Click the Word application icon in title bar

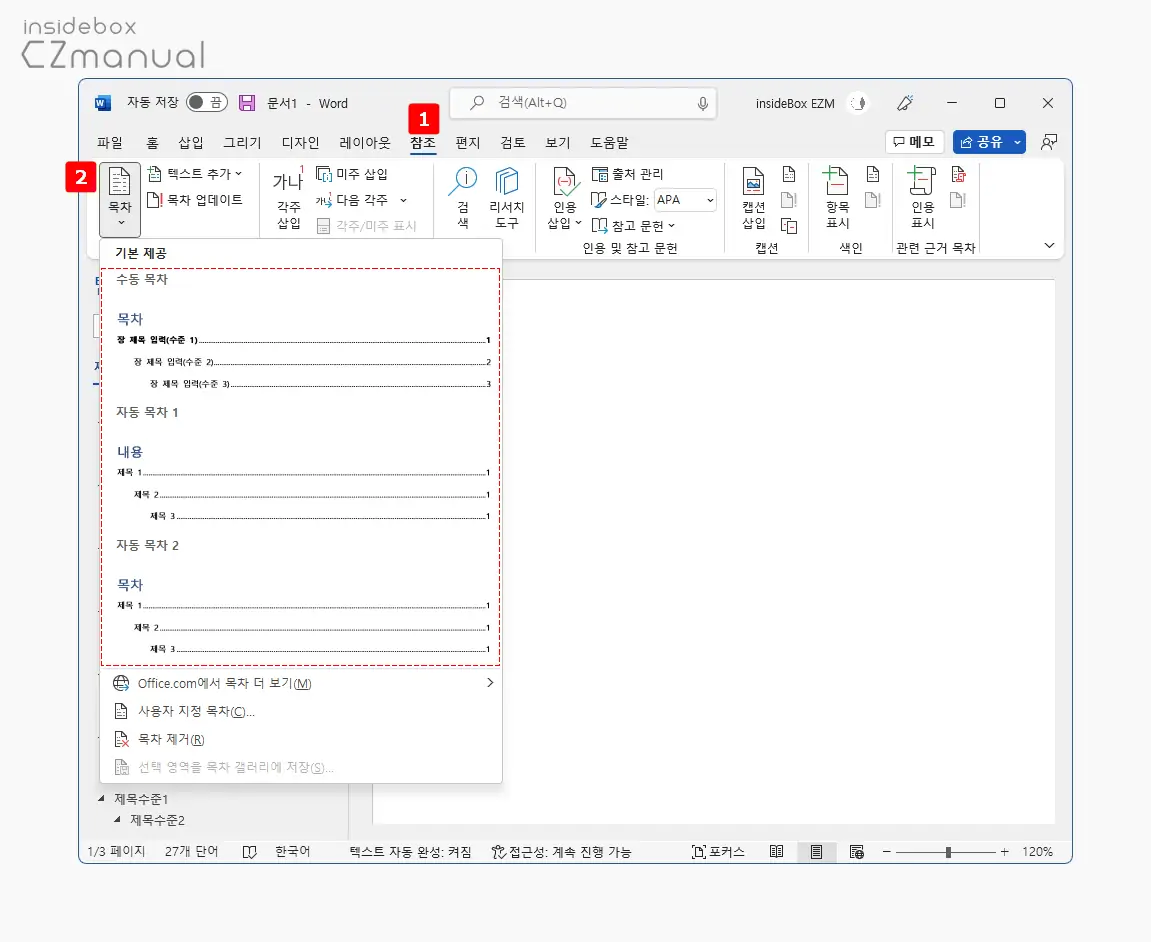[103, 103]
